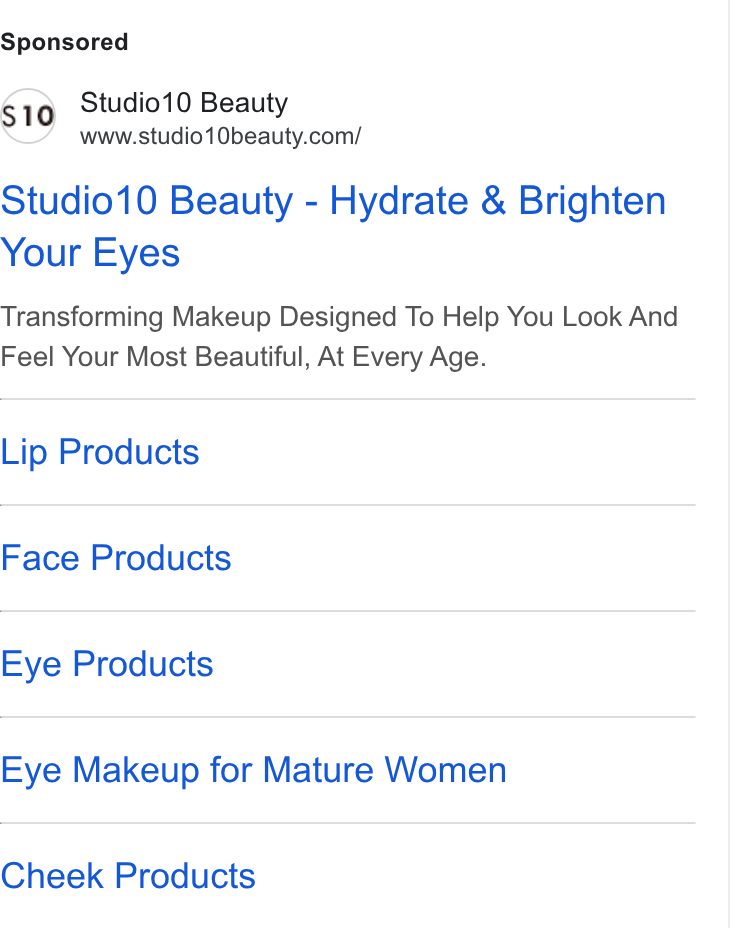Click 'Help You Look And' description text
730x928 pixels.
(560, 317)
